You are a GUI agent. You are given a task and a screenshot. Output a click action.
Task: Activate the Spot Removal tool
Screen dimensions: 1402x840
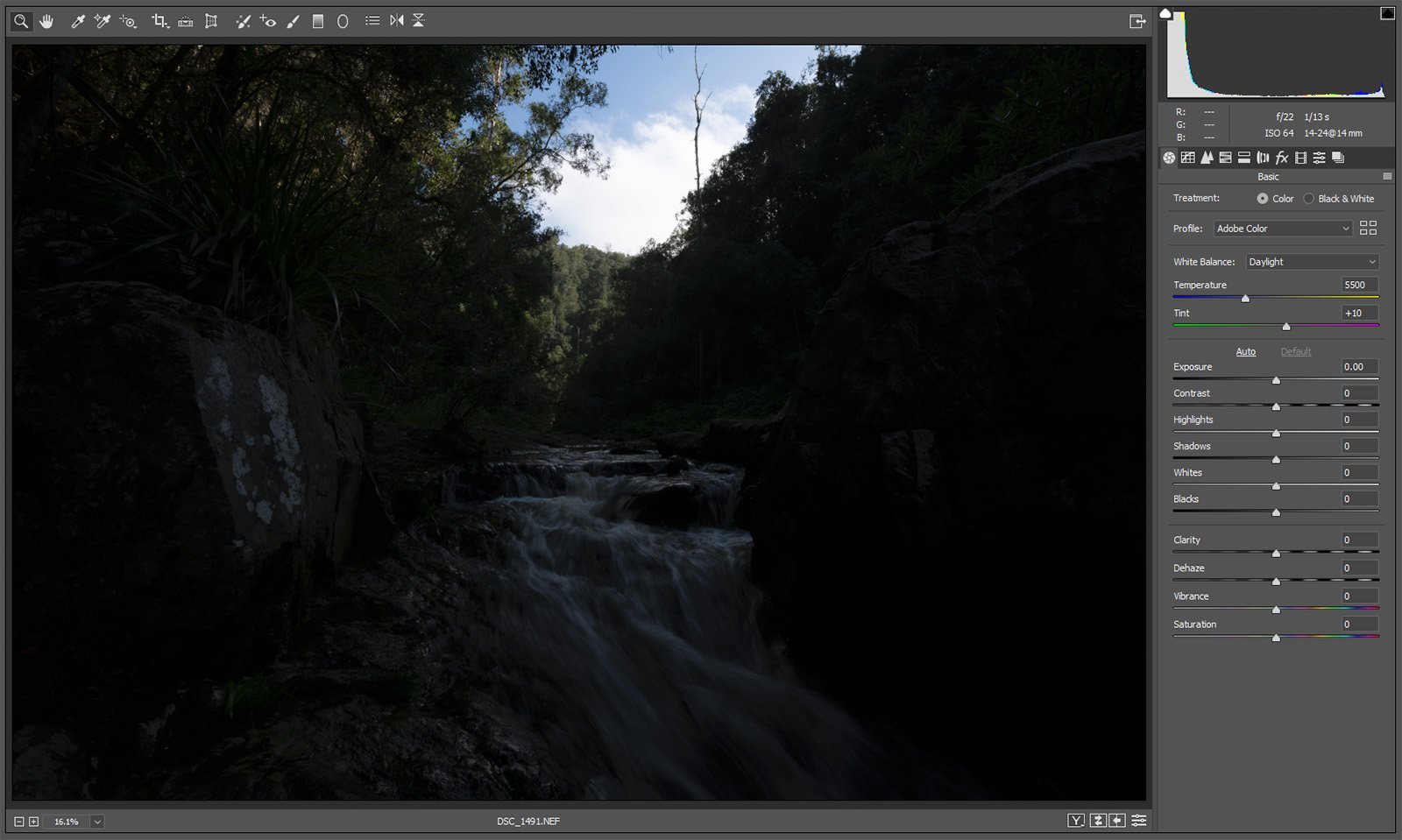click(243, 21)
